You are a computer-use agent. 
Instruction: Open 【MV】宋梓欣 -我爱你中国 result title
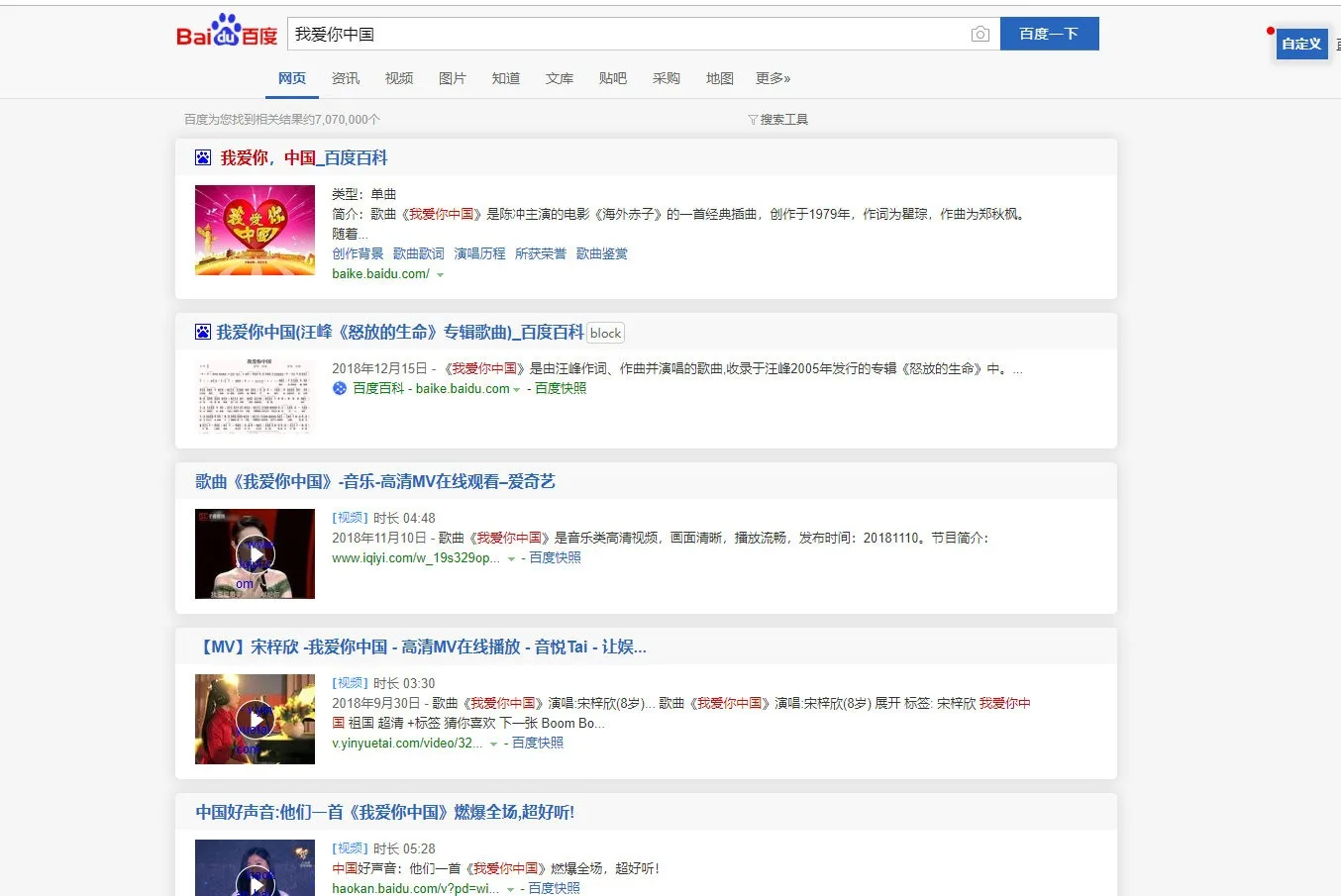pyautogui.click(x=421, y=647)
